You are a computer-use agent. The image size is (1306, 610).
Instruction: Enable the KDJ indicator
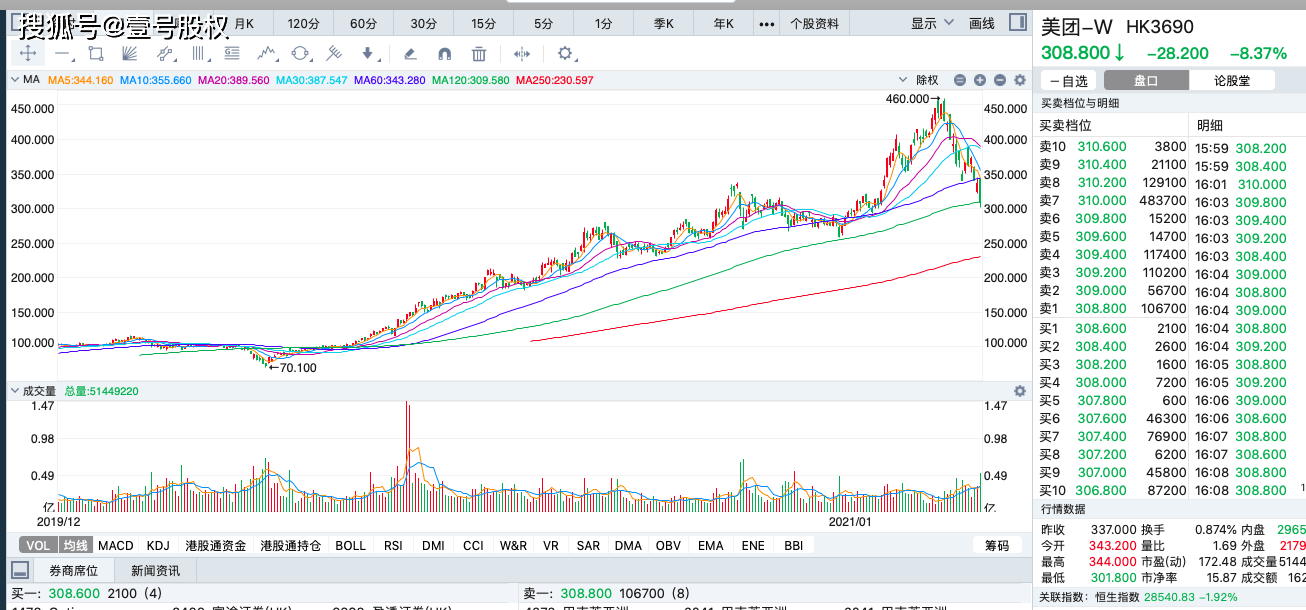[x=158, y=545]
